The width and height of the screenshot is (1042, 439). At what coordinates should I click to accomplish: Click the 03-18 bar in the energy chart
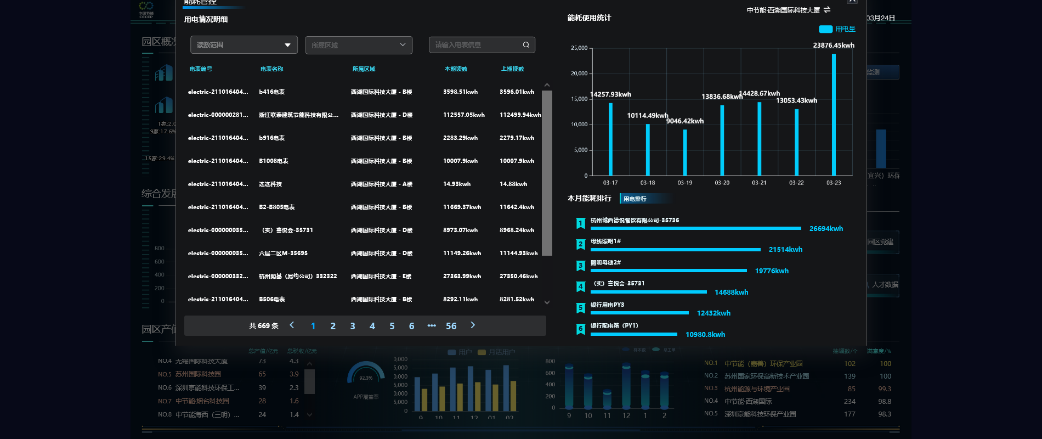(648, 149)
